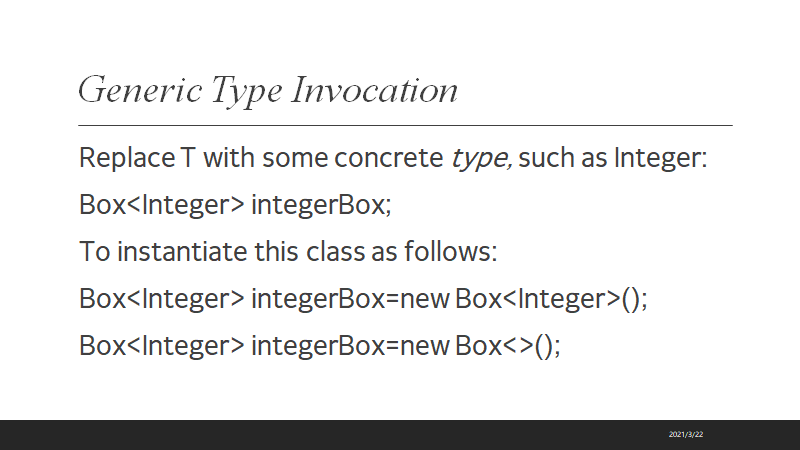Click 'integerBox=new' in the last line
This screenshot has height=450, width=800.
pos(350,346)
